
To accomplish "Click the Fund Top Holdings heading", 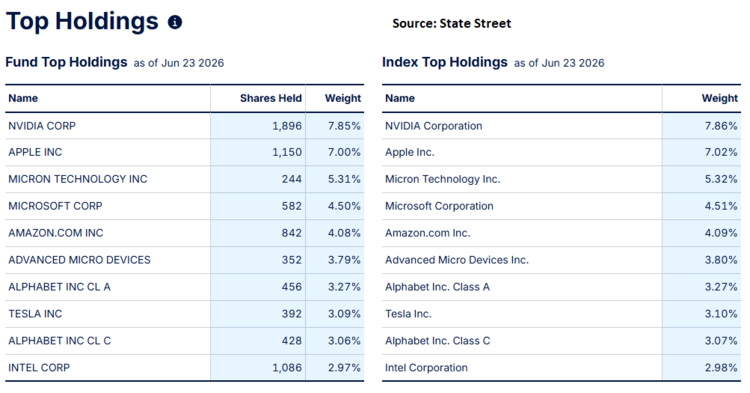I will (66, 62).
